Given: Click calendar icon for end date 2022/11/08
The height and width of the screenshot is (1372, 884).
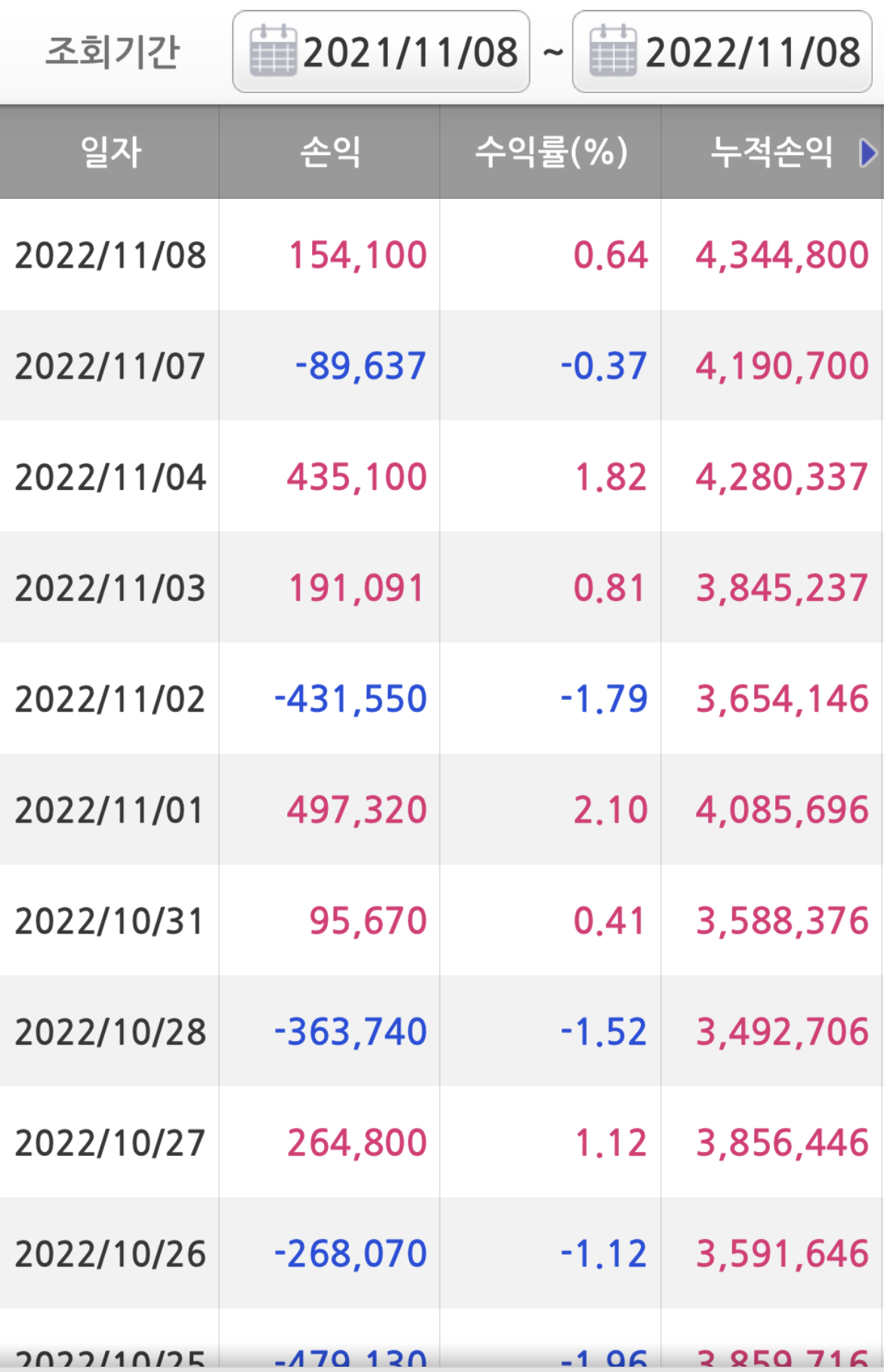Looking at the screenshot, I should (x=613, y=51).
